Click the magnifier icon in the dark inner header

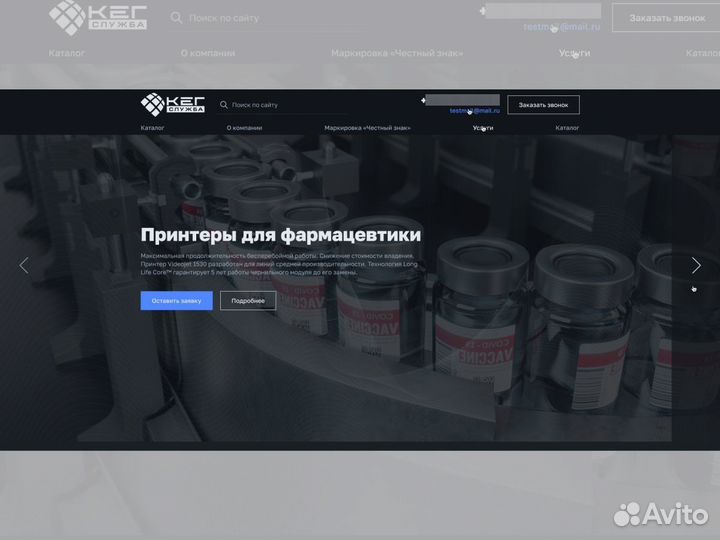(223, 104)
